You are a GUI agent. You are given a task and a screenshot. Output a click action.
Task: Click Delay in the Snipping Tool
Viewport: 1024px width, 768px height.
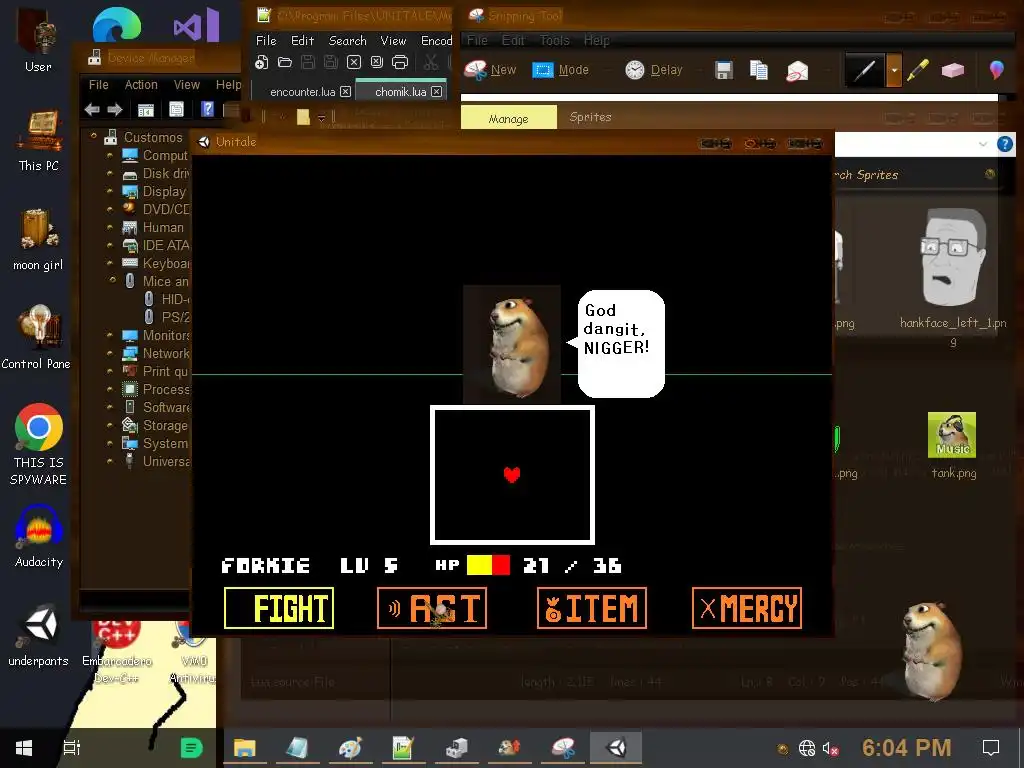[x=654, y=70]
